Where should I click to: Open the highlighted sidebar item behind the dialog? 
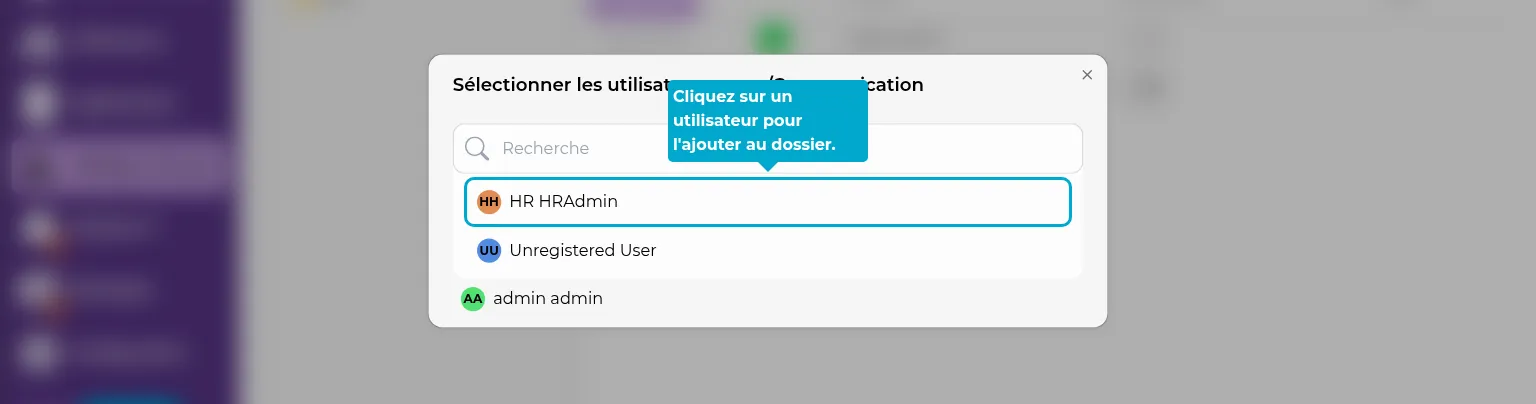pos(120,166)
